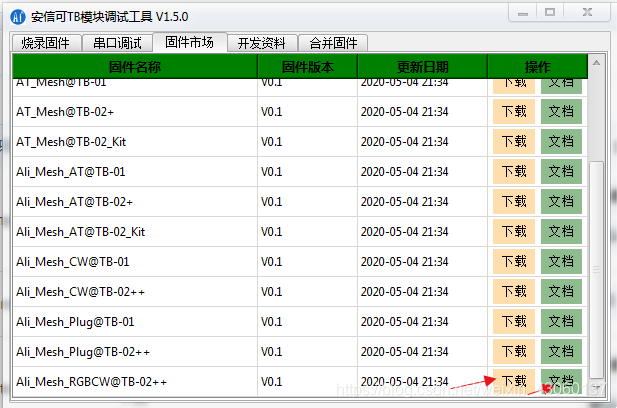
Task: Switch to the 烧录固件 tab
Action: coord(46,43)
